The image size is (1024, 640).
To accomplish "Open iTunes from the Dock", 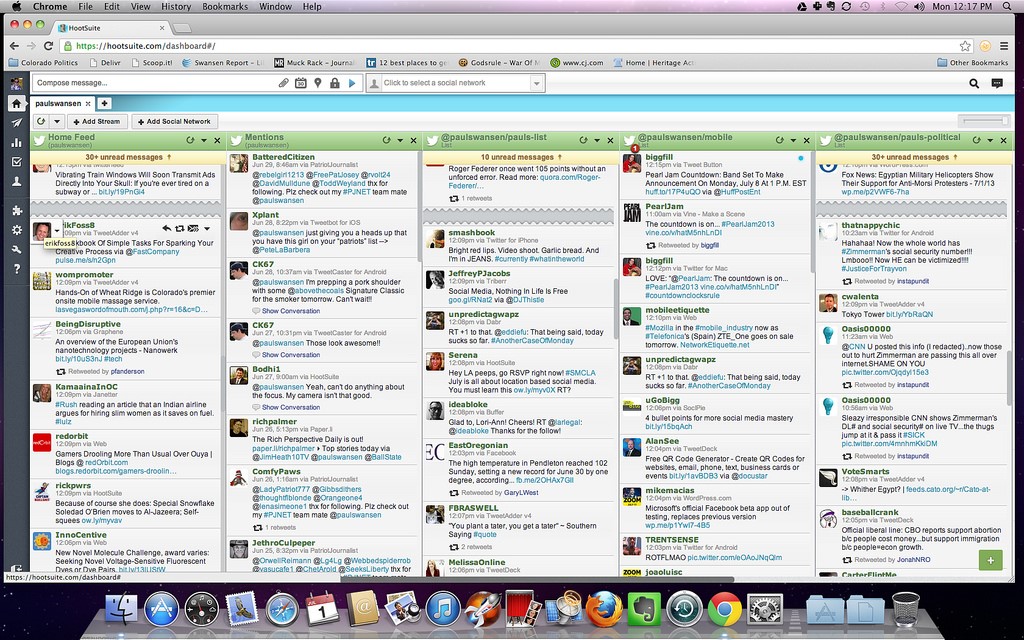I will point(443,609).
